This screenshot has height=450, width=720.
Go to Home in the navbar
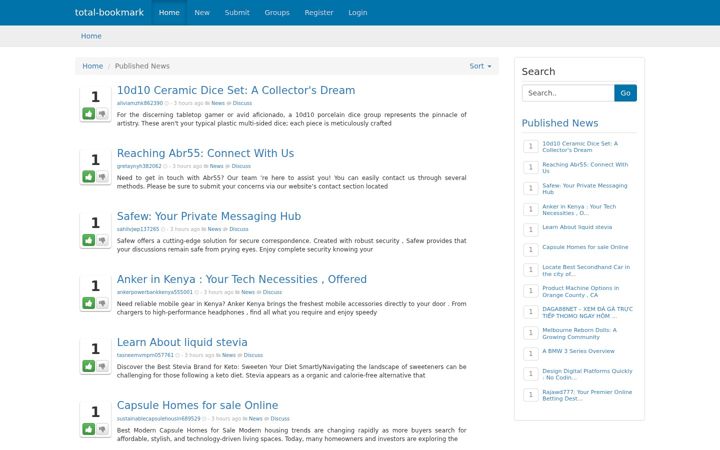169,12
